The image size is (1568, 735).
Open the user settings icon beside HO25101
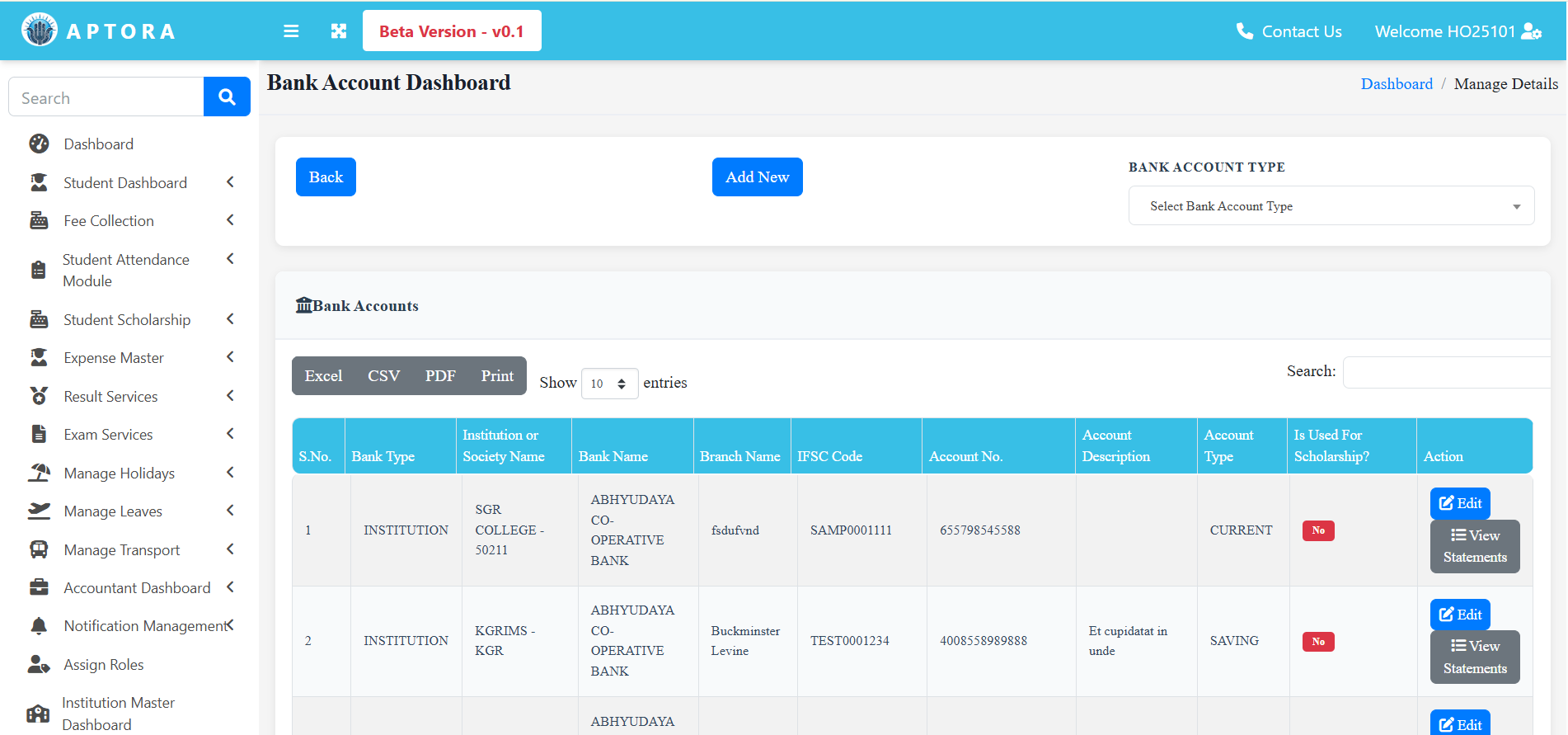coord(1532,31)
